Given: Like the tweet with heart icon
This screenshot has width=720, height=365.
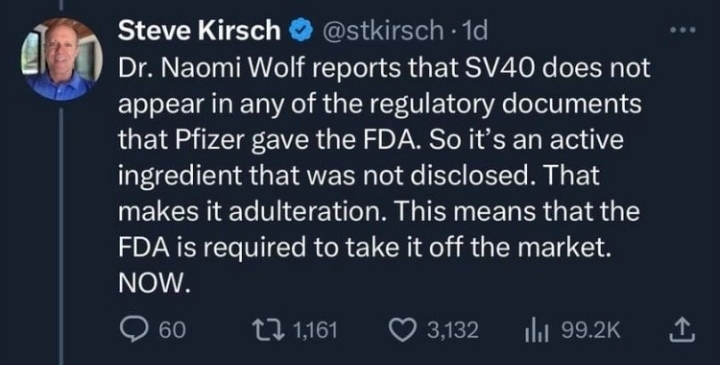Looking at the screenshot, I should pos(403,331).
